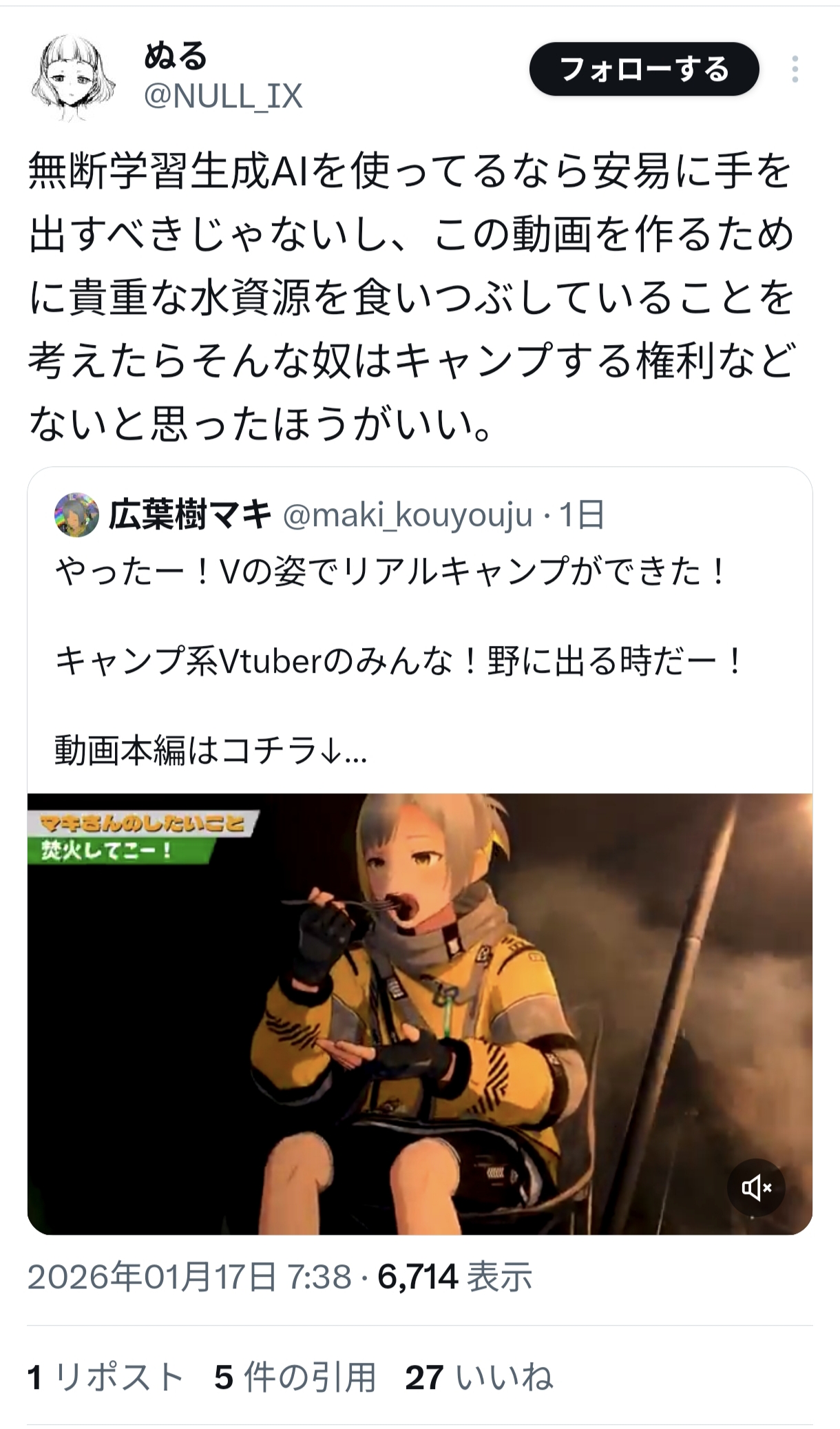Open ぬる's profile avatar
840x1429 pixels.
pos(72,77)
